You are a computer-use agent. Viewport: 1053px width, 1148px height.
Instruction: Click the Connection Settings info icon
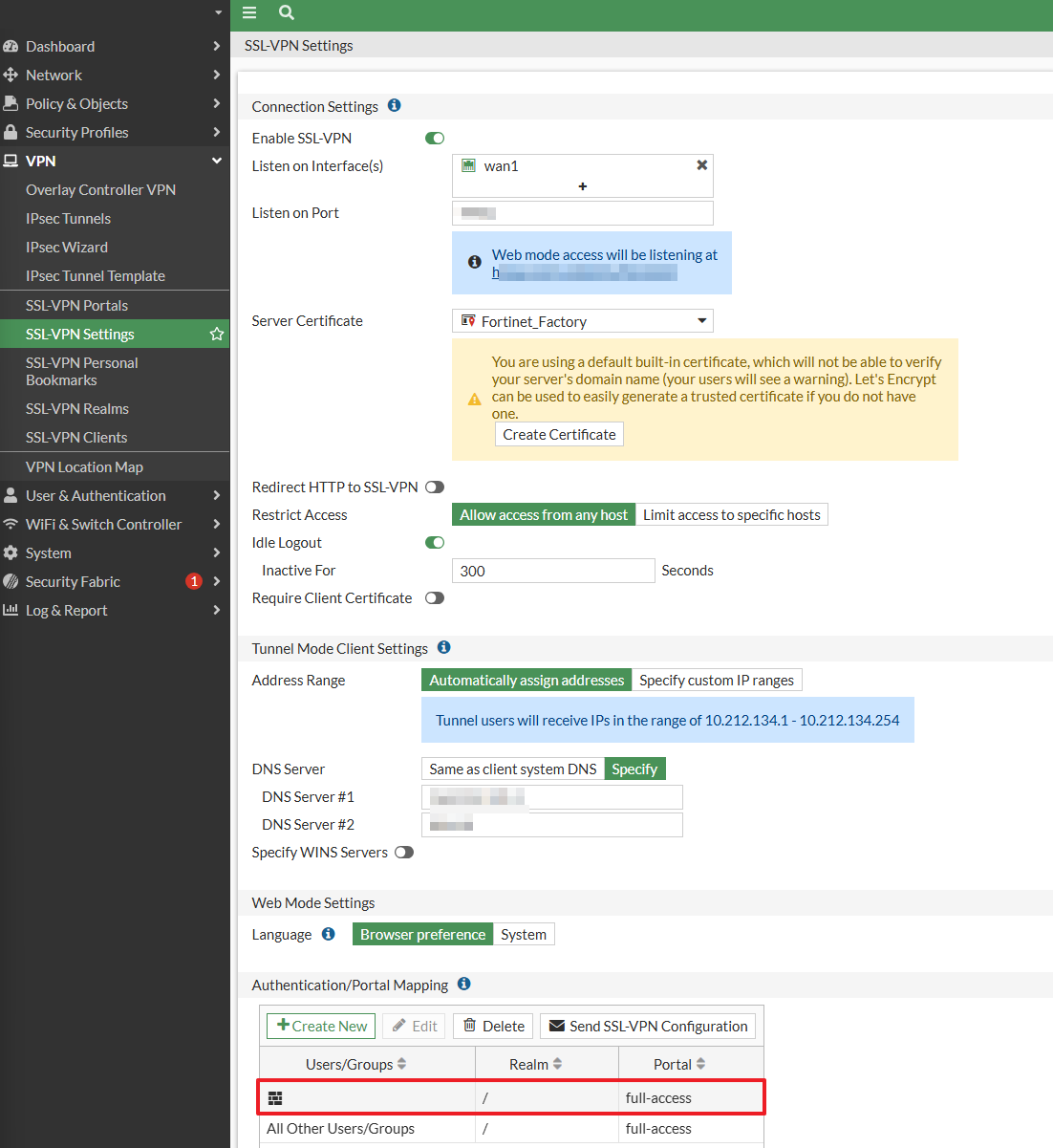coord(394,106)
